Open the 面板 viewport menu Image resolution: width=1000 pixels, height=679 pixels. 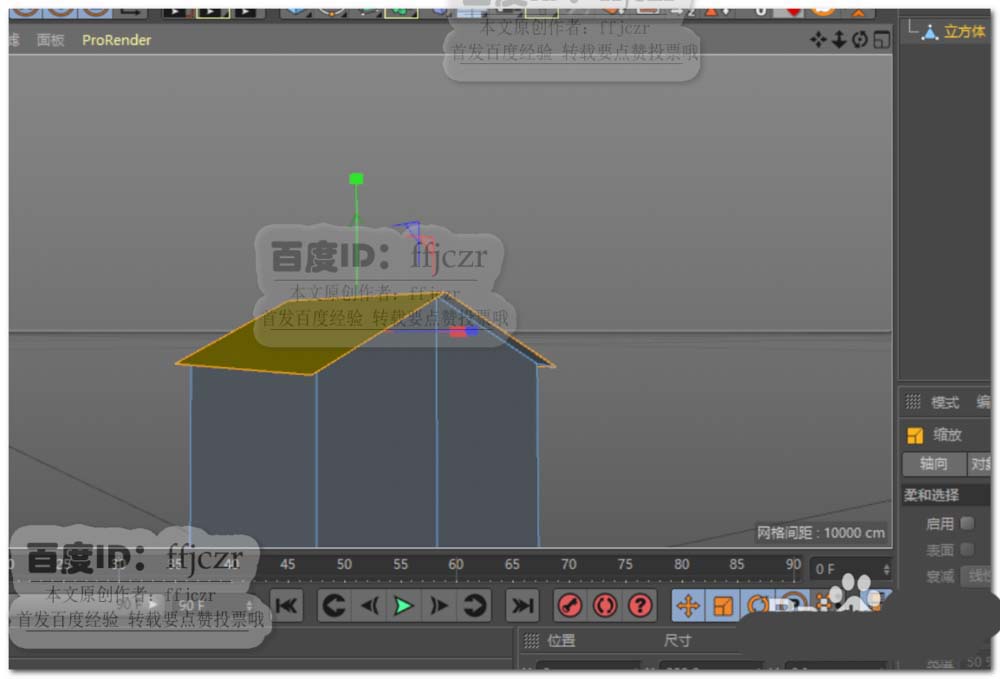tap(50, 40)
